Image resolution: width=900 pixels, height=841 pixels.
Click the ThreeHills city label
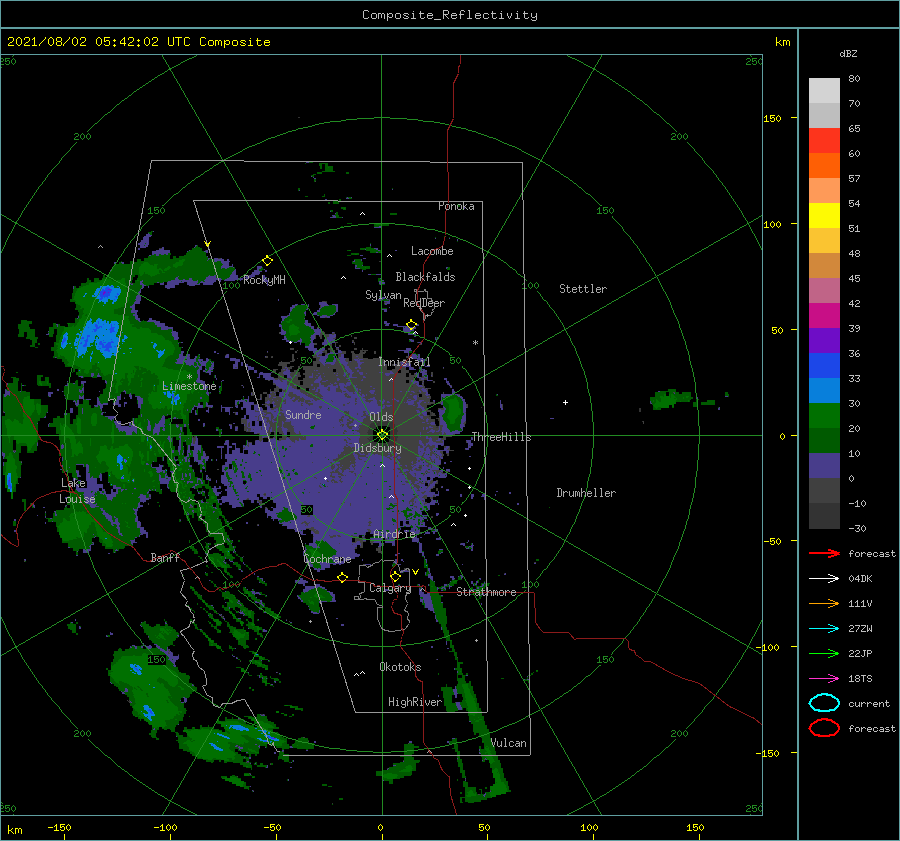pos(502,437)
